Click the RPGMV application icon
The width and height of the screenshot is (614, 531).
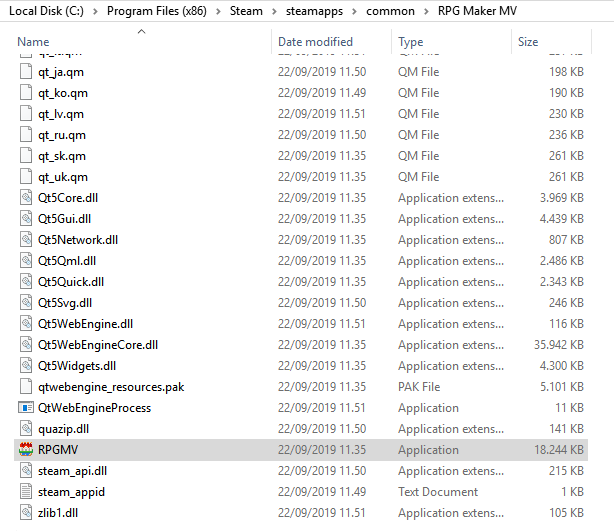coord(26,450)
